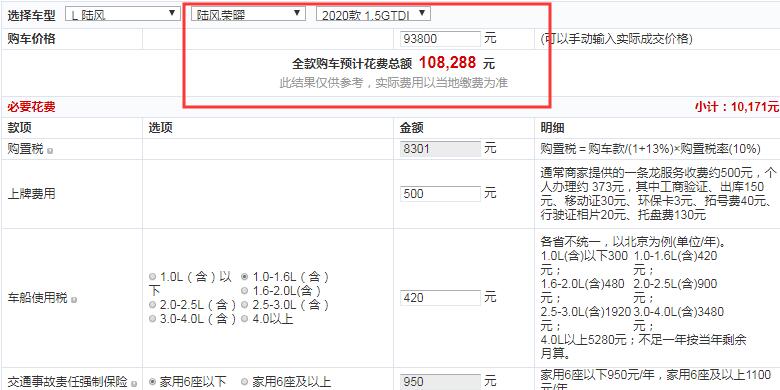
Task: Click the disclaimer 此结果仅供参考 text
Action: pyautogui.click(x=393, y=83)
